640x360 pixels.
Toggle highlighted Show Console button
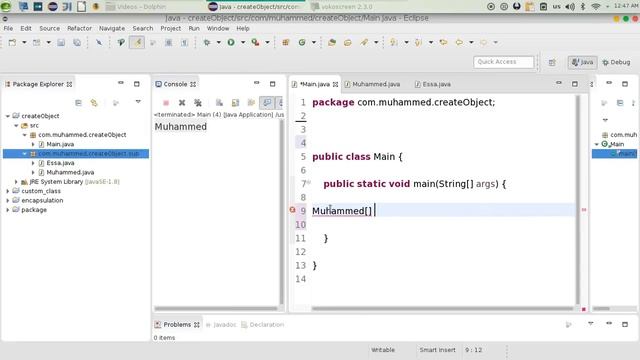(267, 103)
